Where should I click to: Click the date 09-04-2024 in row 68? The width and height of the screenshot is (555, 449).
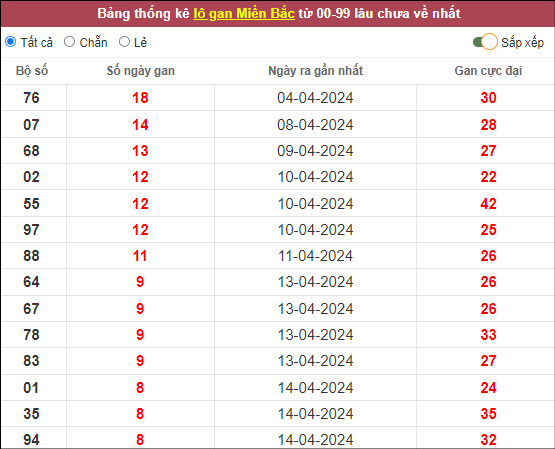(315, 151)
